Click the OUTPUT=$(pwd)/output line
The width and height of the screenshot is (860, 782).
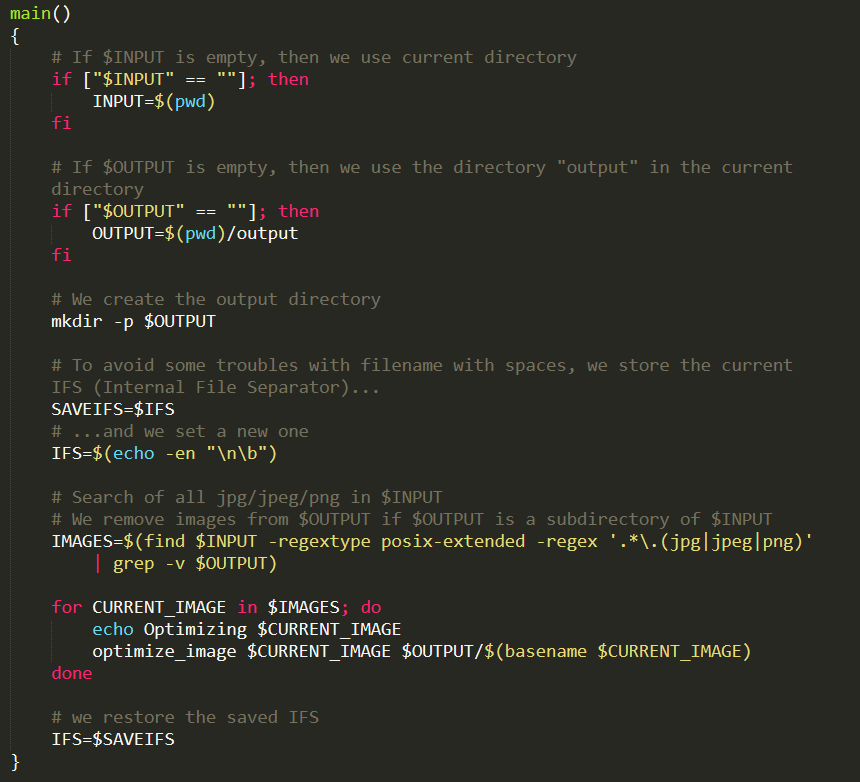pyautogui.click(x=195, y=234)
